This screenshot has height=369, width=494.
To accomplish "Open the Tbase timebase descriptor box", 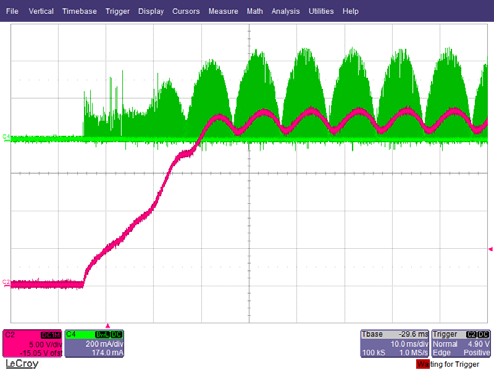I will click(395, 343).
